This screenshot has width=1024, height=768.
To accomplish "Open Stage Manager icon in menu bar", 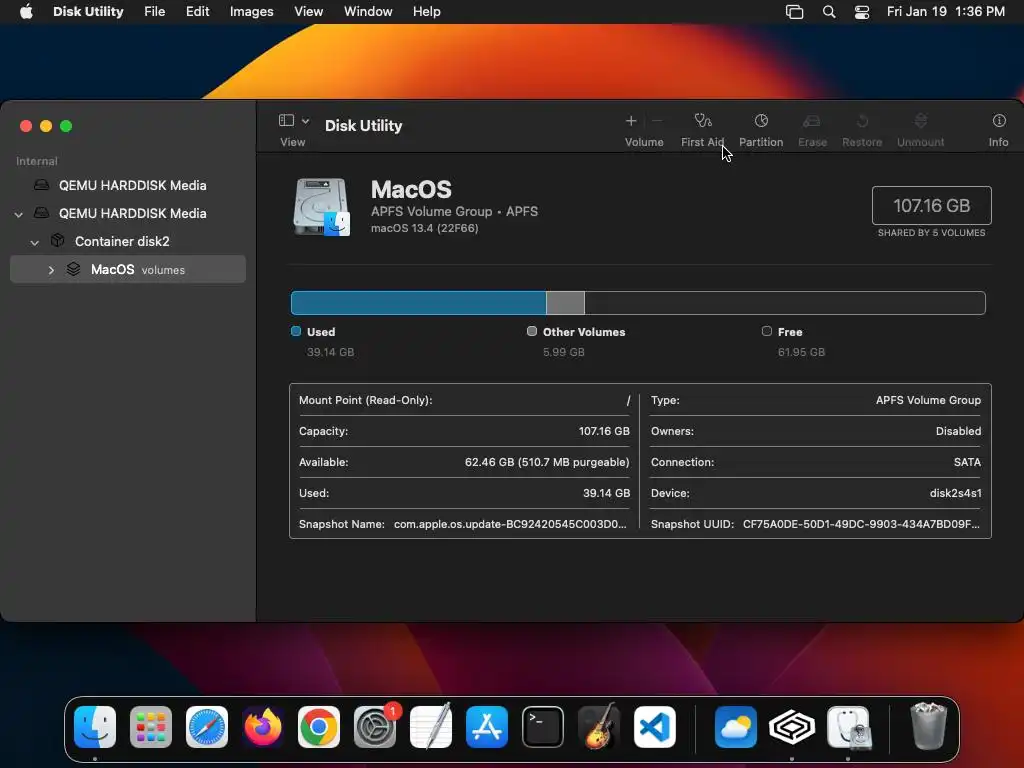I will point(794,12).
